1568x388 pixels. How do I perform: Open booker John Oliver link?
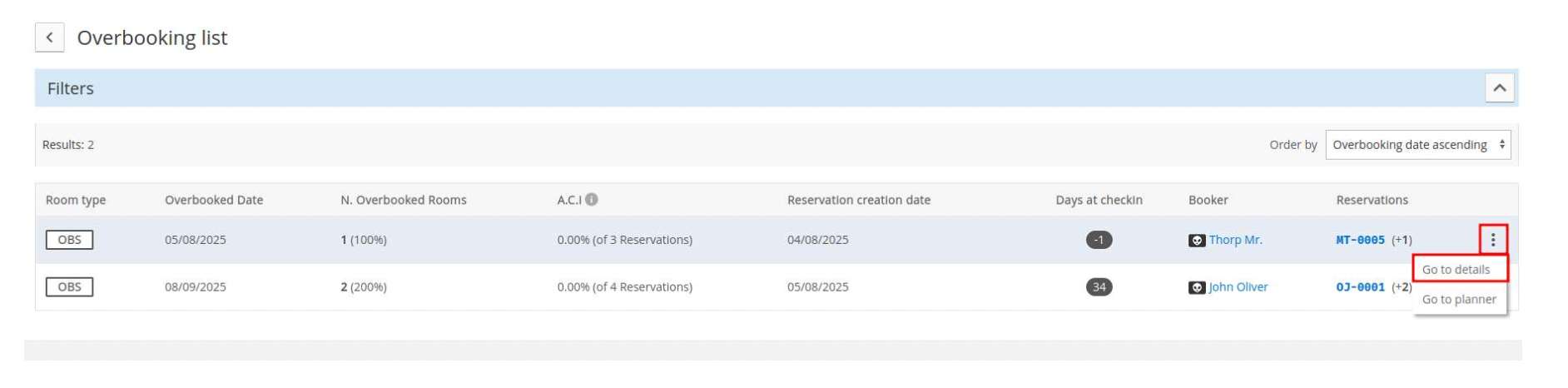tap(1238, 287)
